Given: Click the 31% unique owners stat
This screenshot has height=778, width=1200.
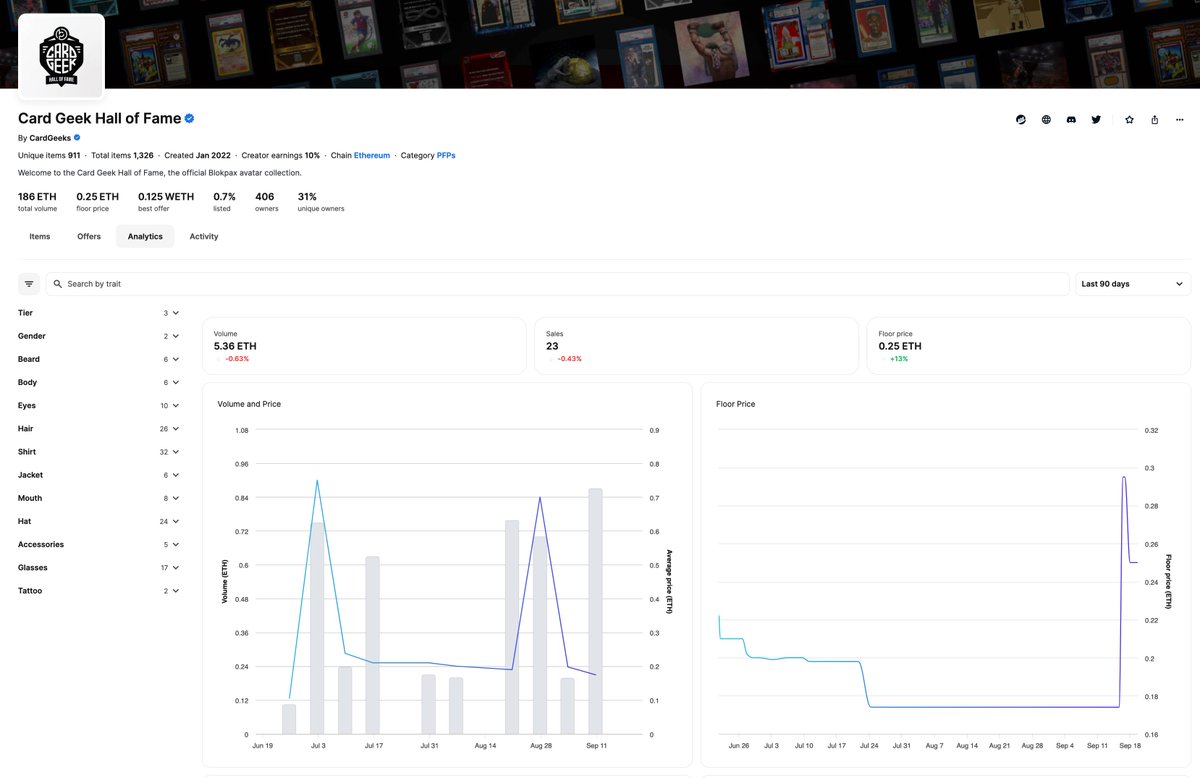Looking at the screenshot, I should pyautogui.click(x=321, y=201).
